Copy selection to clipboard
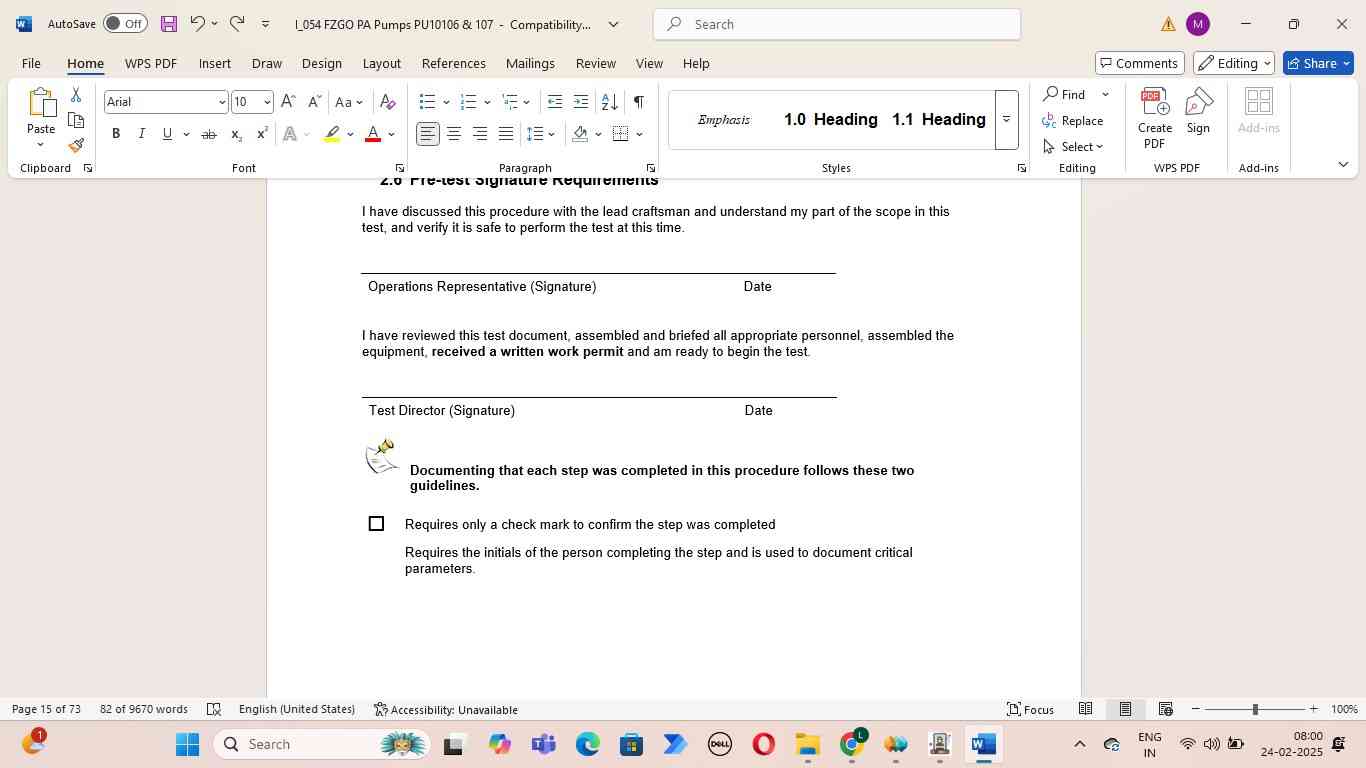The height and width of the screenshot is (768, 1366). (76, 120)
